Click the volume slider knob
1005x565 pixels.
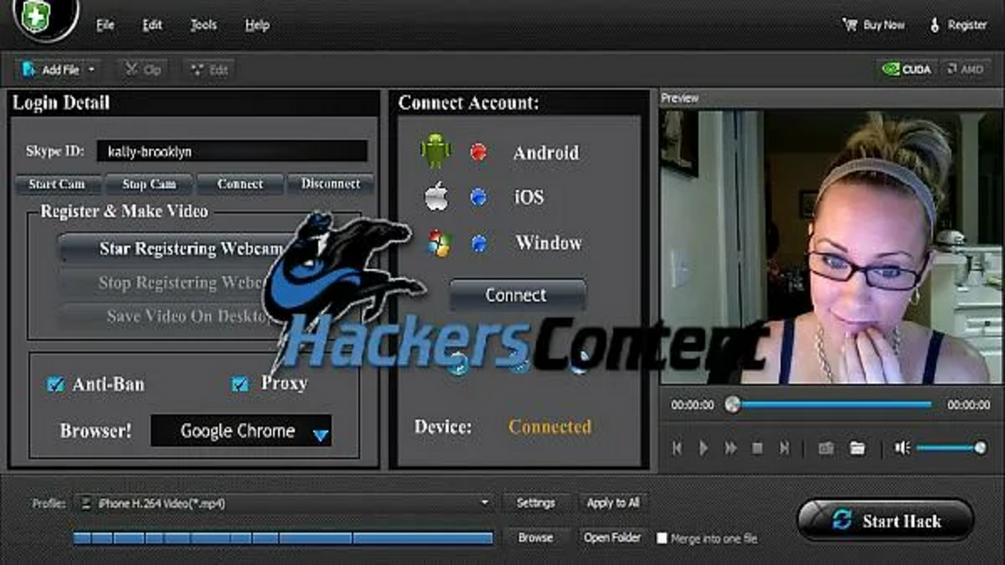[x=980, y=448]
